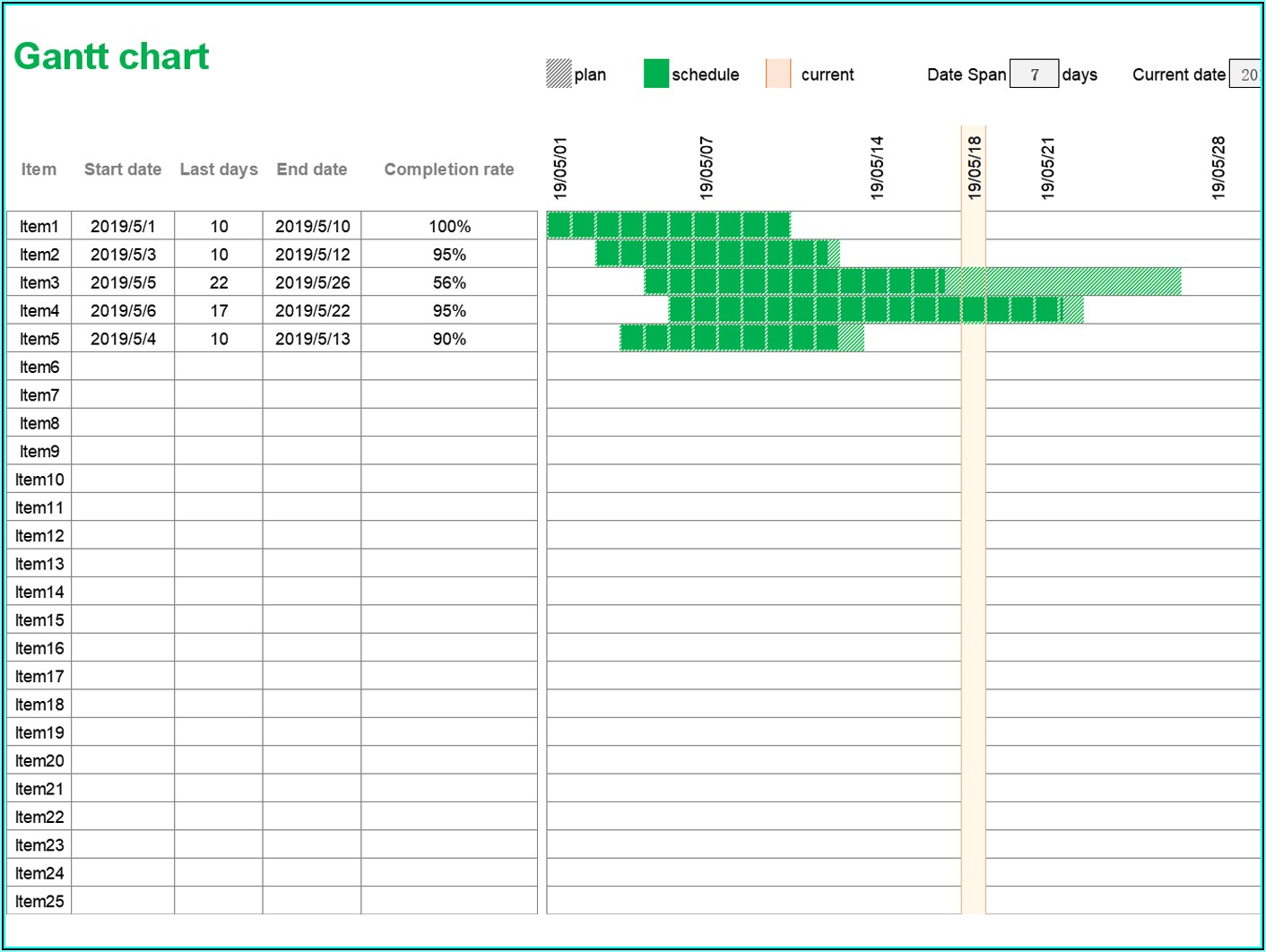Click the green schedule legend swatch
The width and height of the screenshot is (1266, 952).
655,74
